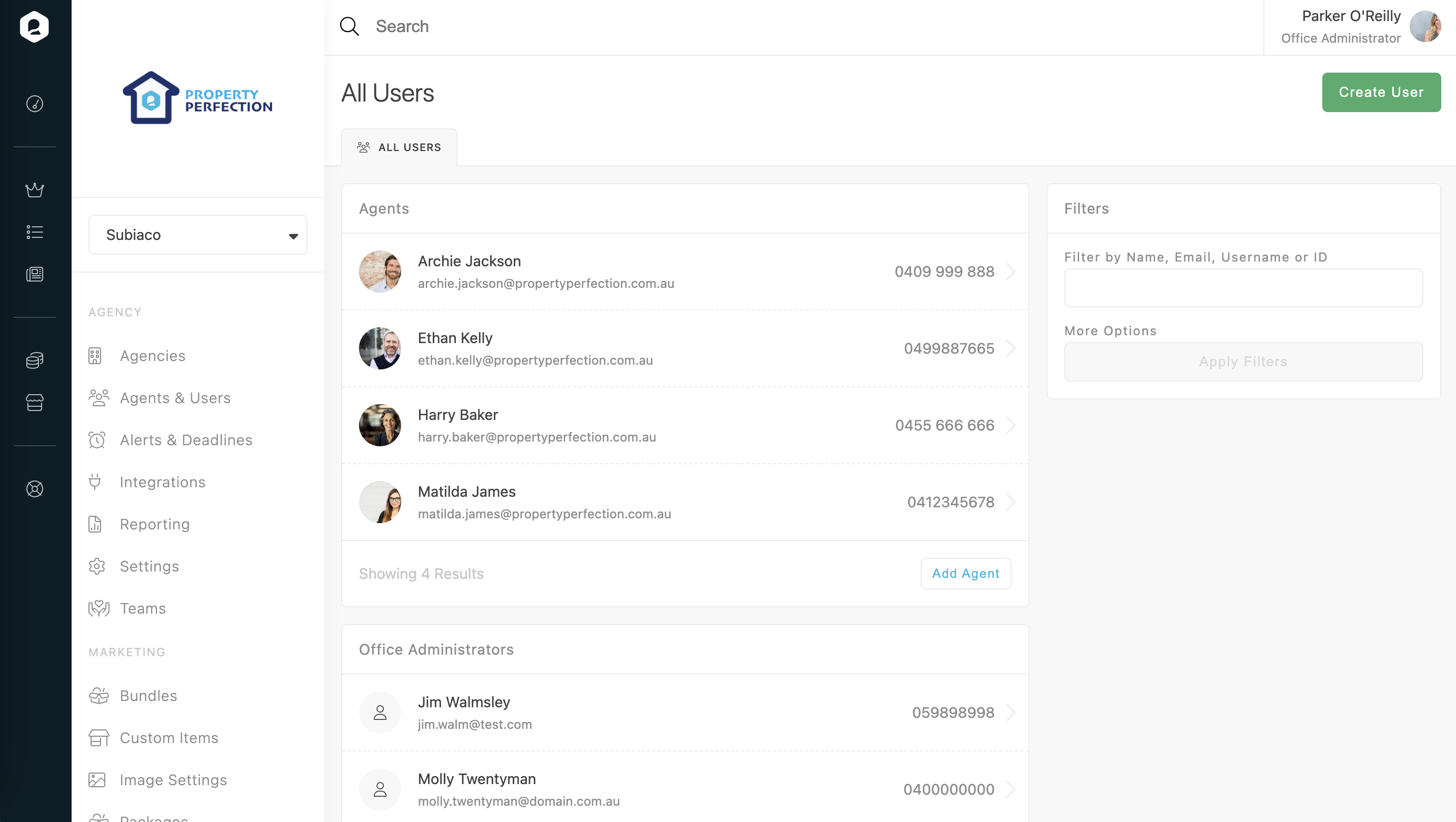The image size is (1456, 822).
Task: Click the dashboard gauge icon in dark sidebar
Action: click(34, 104)
